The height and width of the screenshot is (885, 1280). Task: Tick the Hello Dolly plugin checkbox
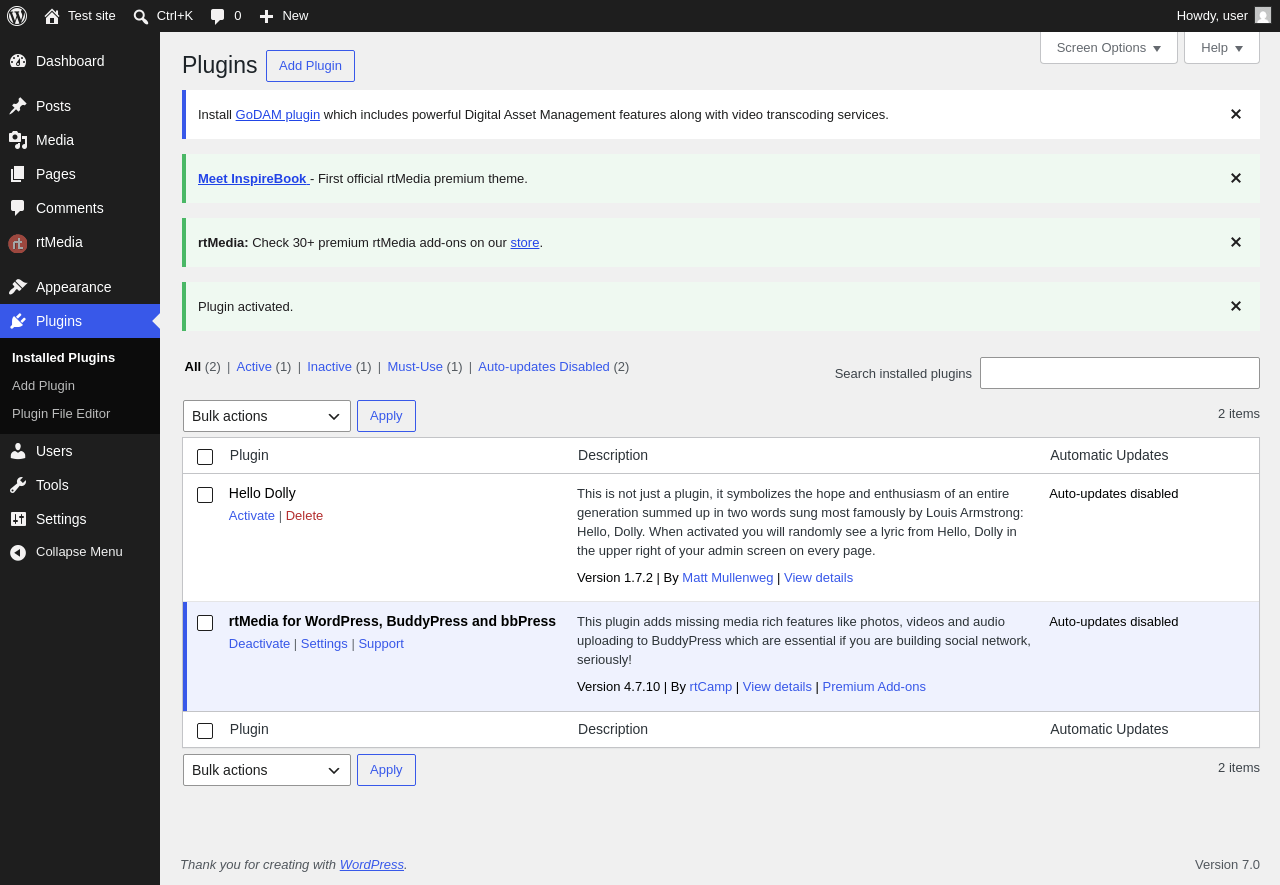pos(205,495)
